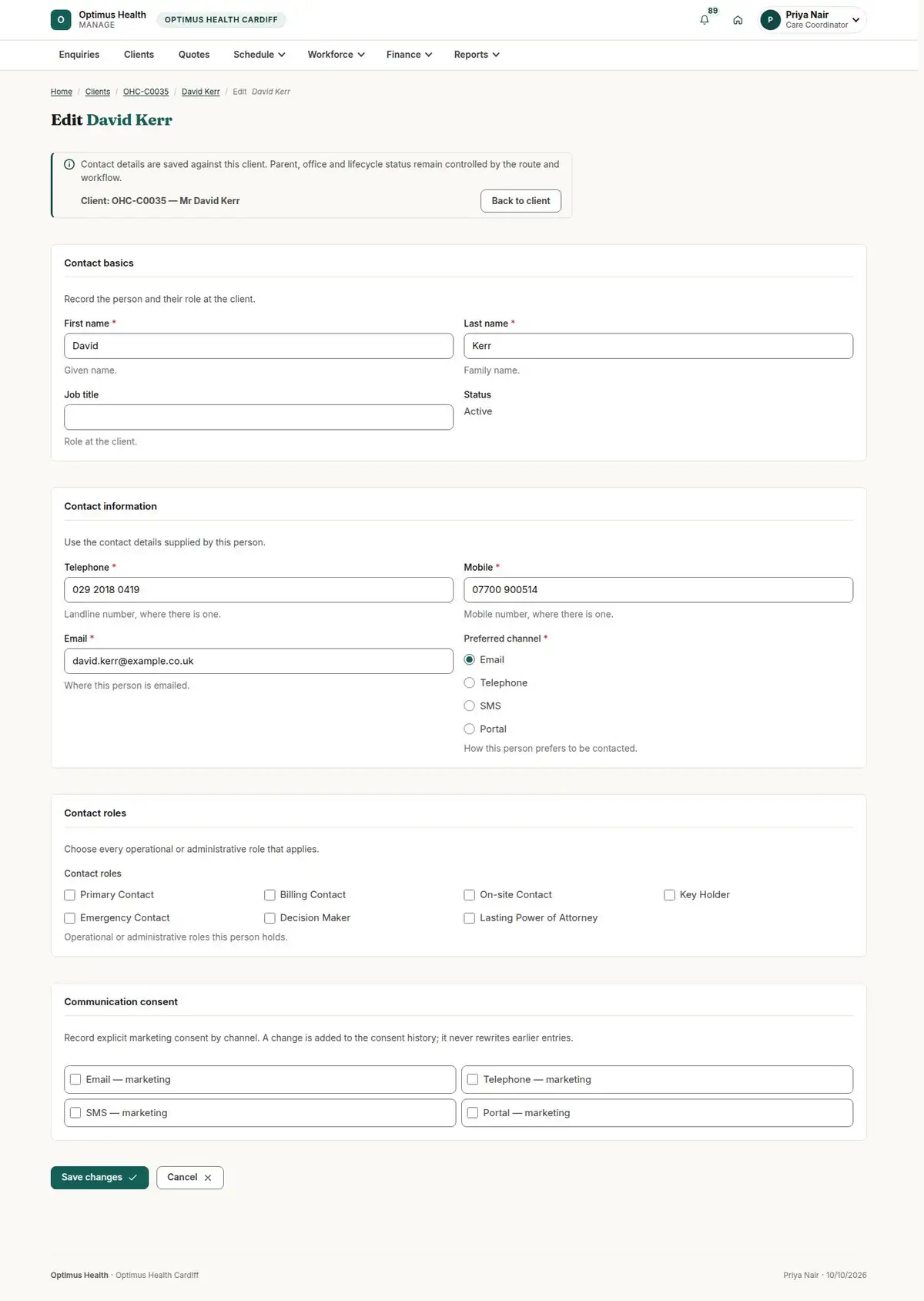Select Telephone as preferred channel
This screenshot has height=1301, width=924.
pos(470,682)
